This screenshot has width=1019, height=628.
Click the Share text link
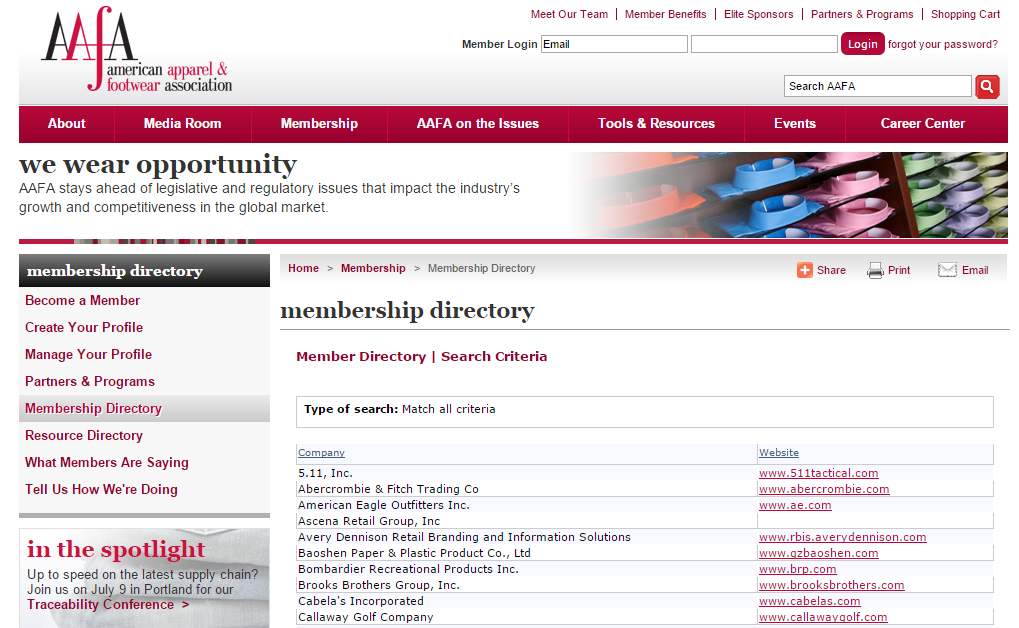click(831, 270)
